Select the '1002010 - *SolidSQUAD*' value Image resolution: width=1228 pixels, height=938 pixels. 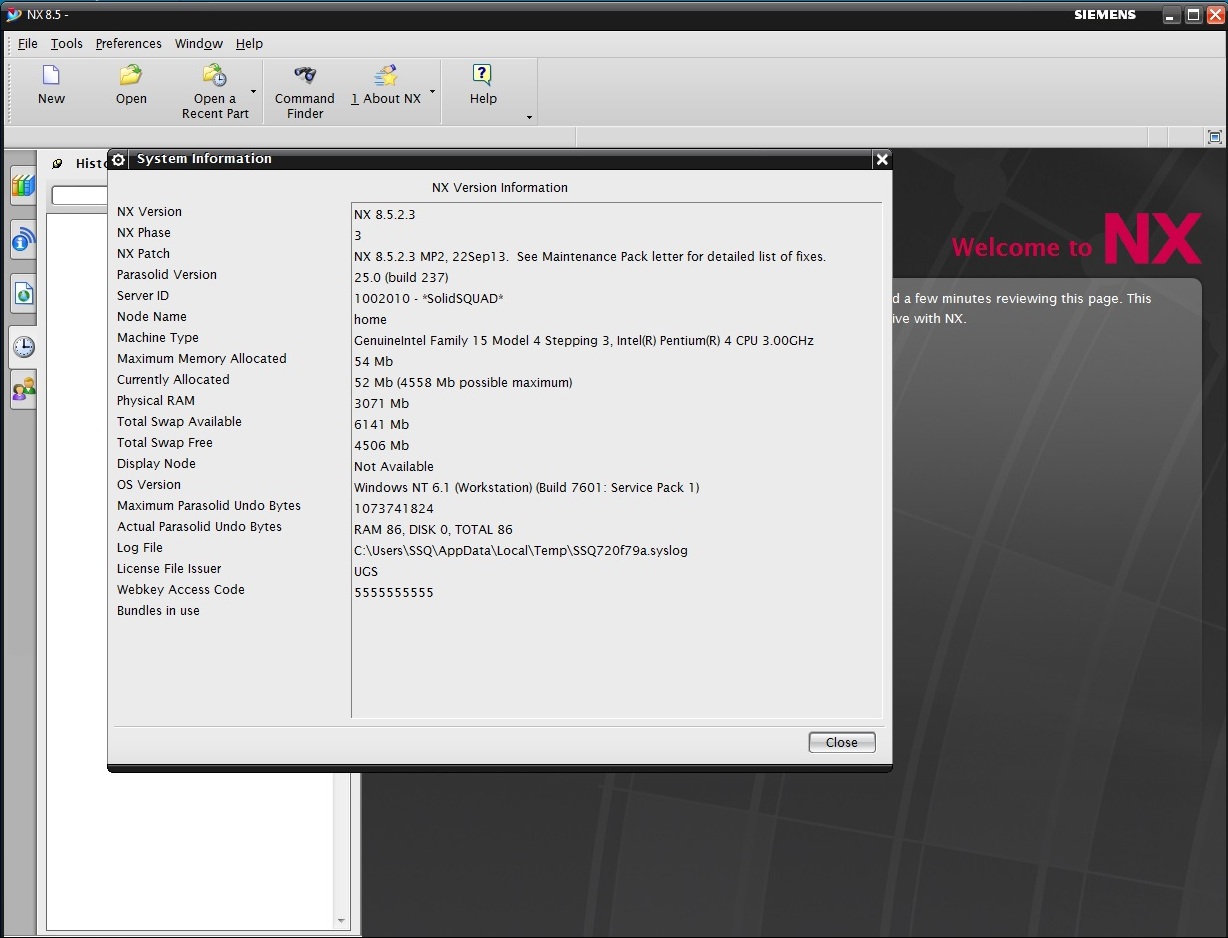pyautogui.click(x=428, y=298)
